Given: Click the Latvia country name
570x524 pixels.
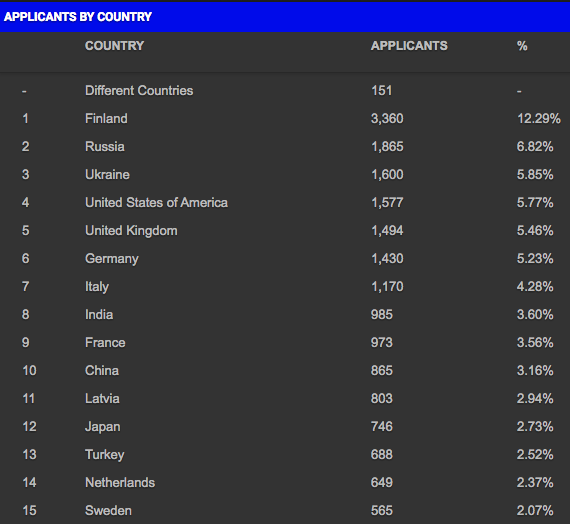Looking at the screenshot, I should coord(102,399).
